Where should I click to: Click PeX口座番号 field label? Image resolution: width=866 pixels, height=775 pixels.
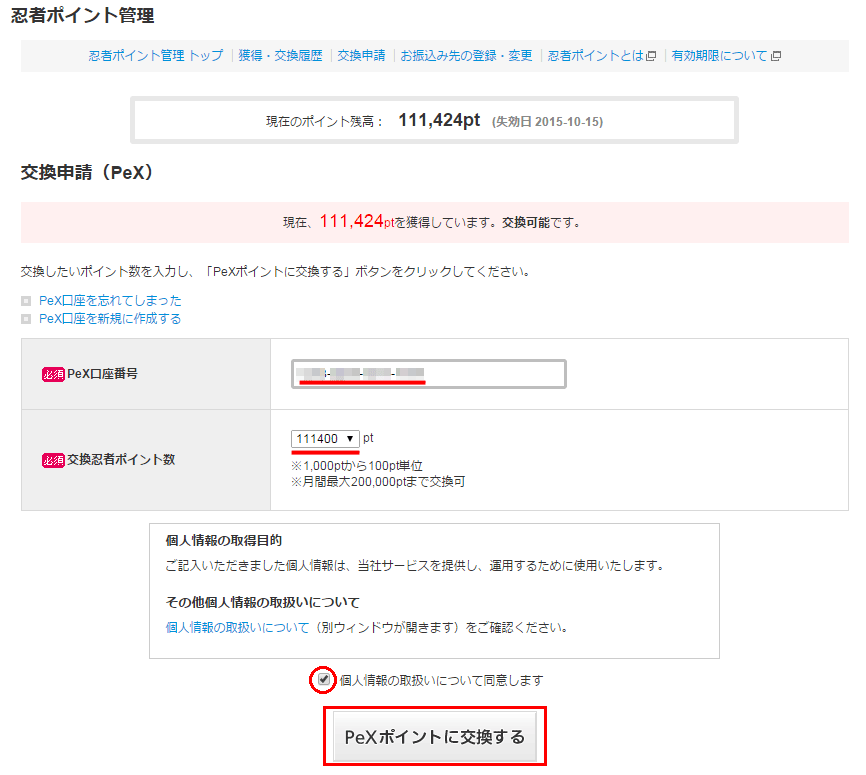[x=102, y=374]
